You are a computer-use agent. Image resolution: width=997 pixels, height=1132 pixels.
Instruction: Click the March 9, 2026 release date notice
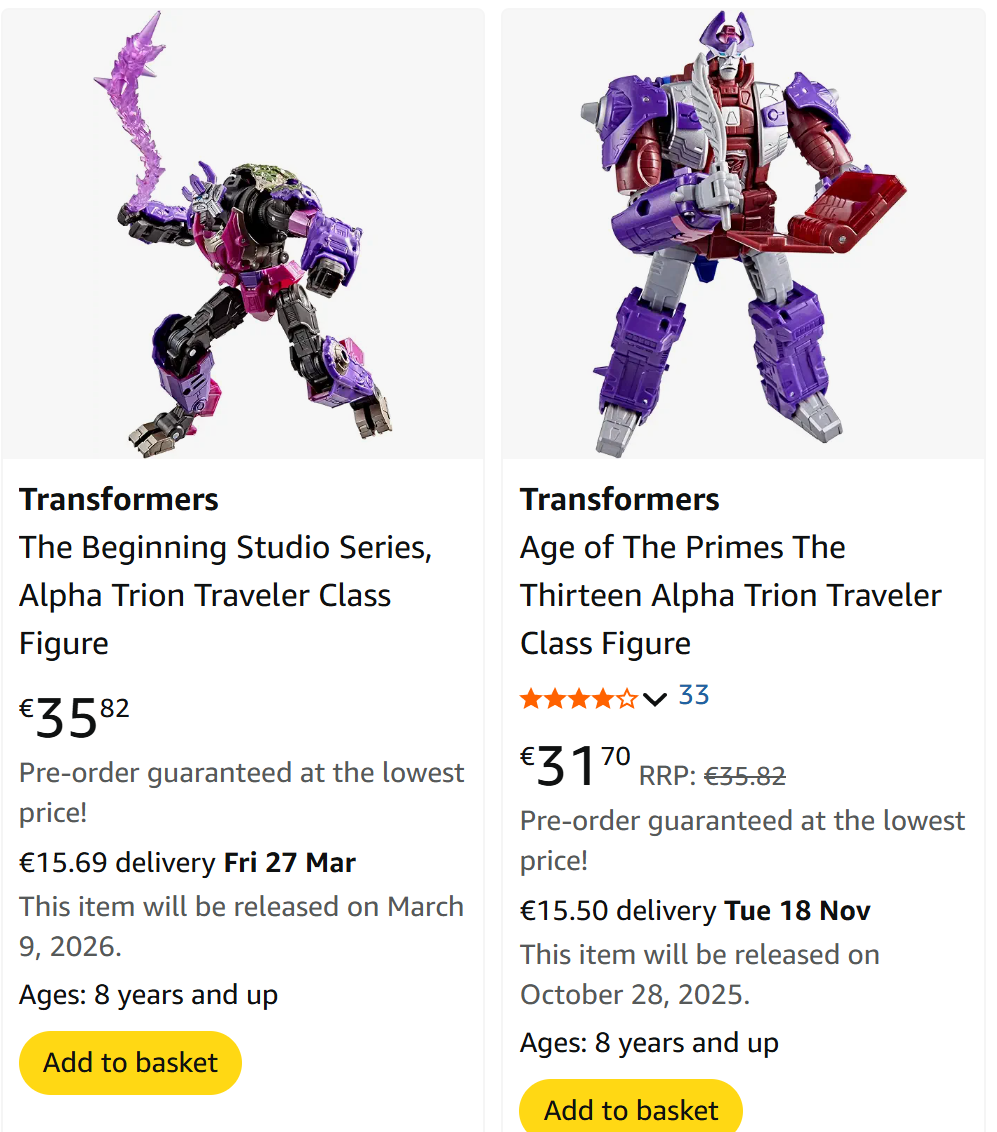click(x=241, y=925)
